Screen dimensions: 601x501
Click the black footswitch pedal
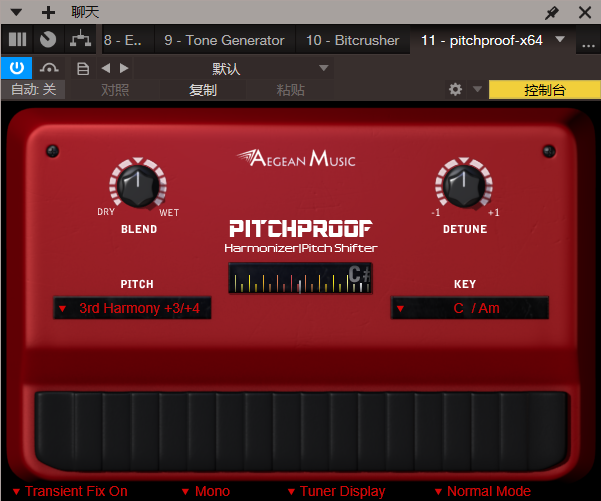click(302, 431)
